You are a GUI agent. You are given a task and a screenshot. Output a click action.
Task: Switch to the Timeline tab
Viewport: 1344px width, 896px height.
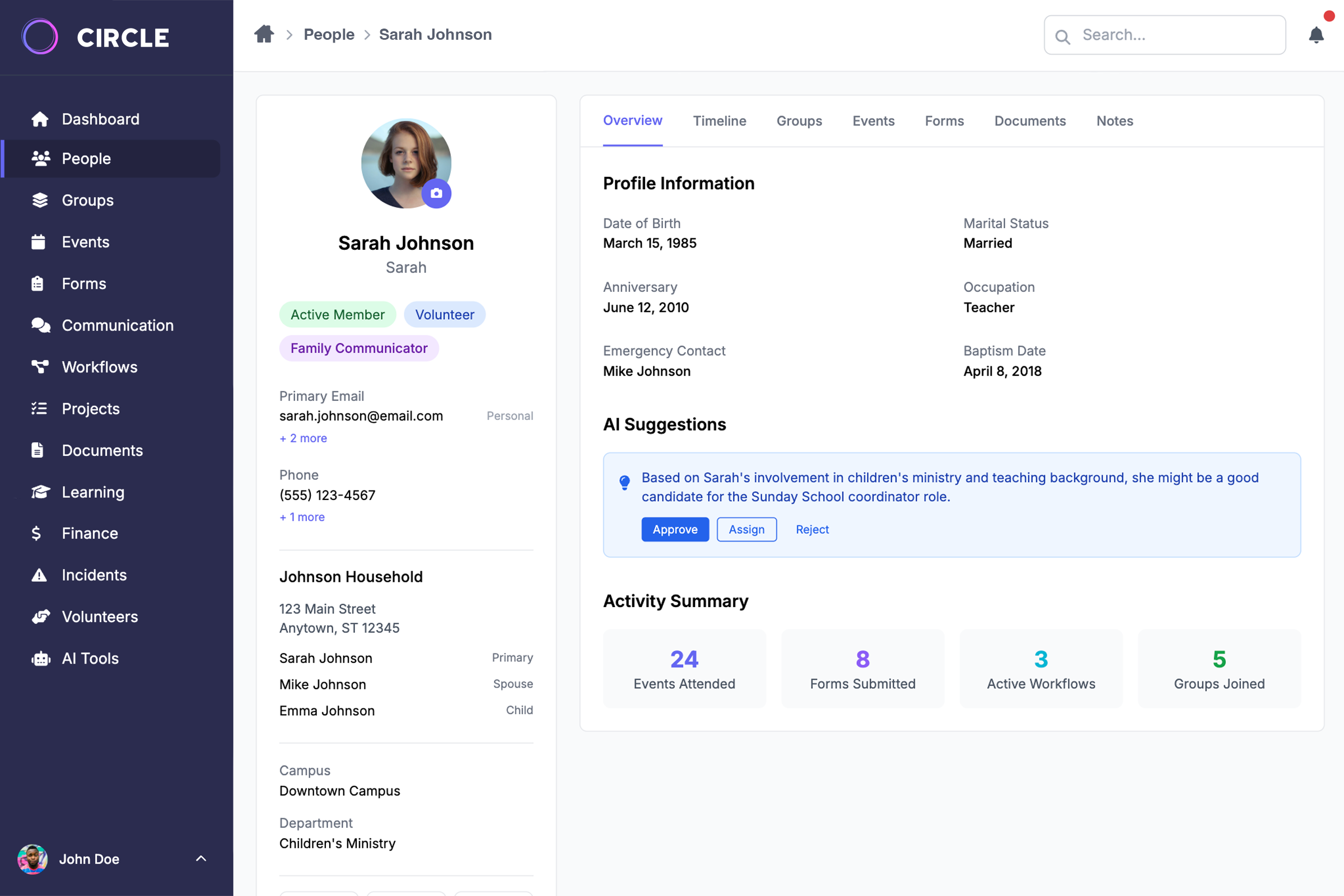[720, 120]
